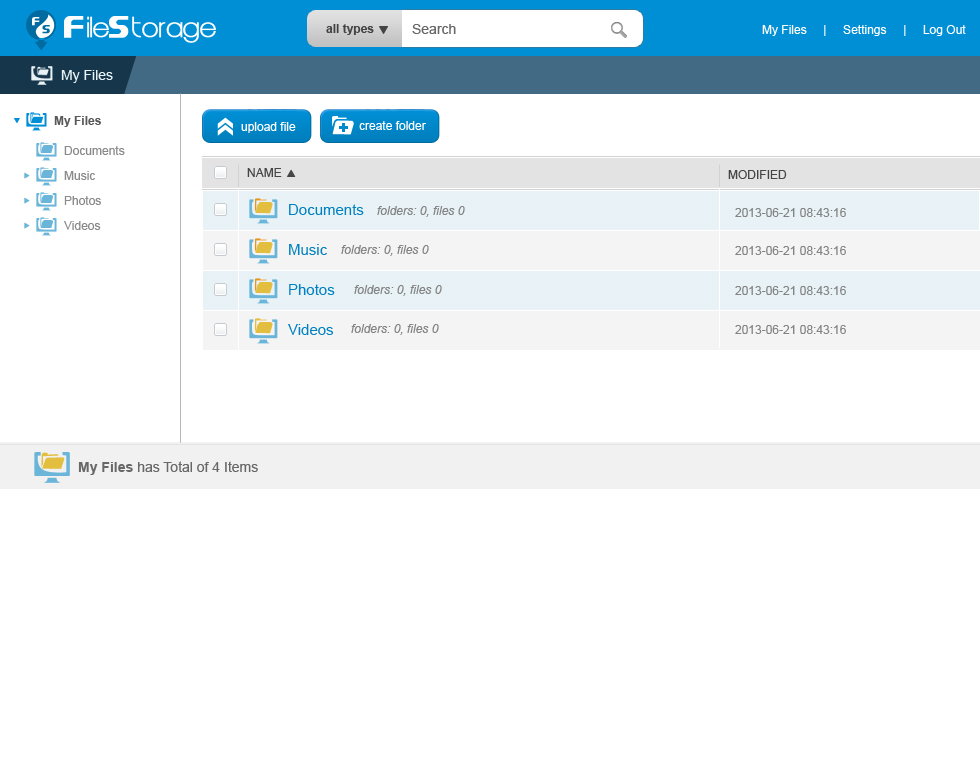Click the My Files root folder icon in tree
The height and width of the screenshot is (778, 980).
coord(36,121)
